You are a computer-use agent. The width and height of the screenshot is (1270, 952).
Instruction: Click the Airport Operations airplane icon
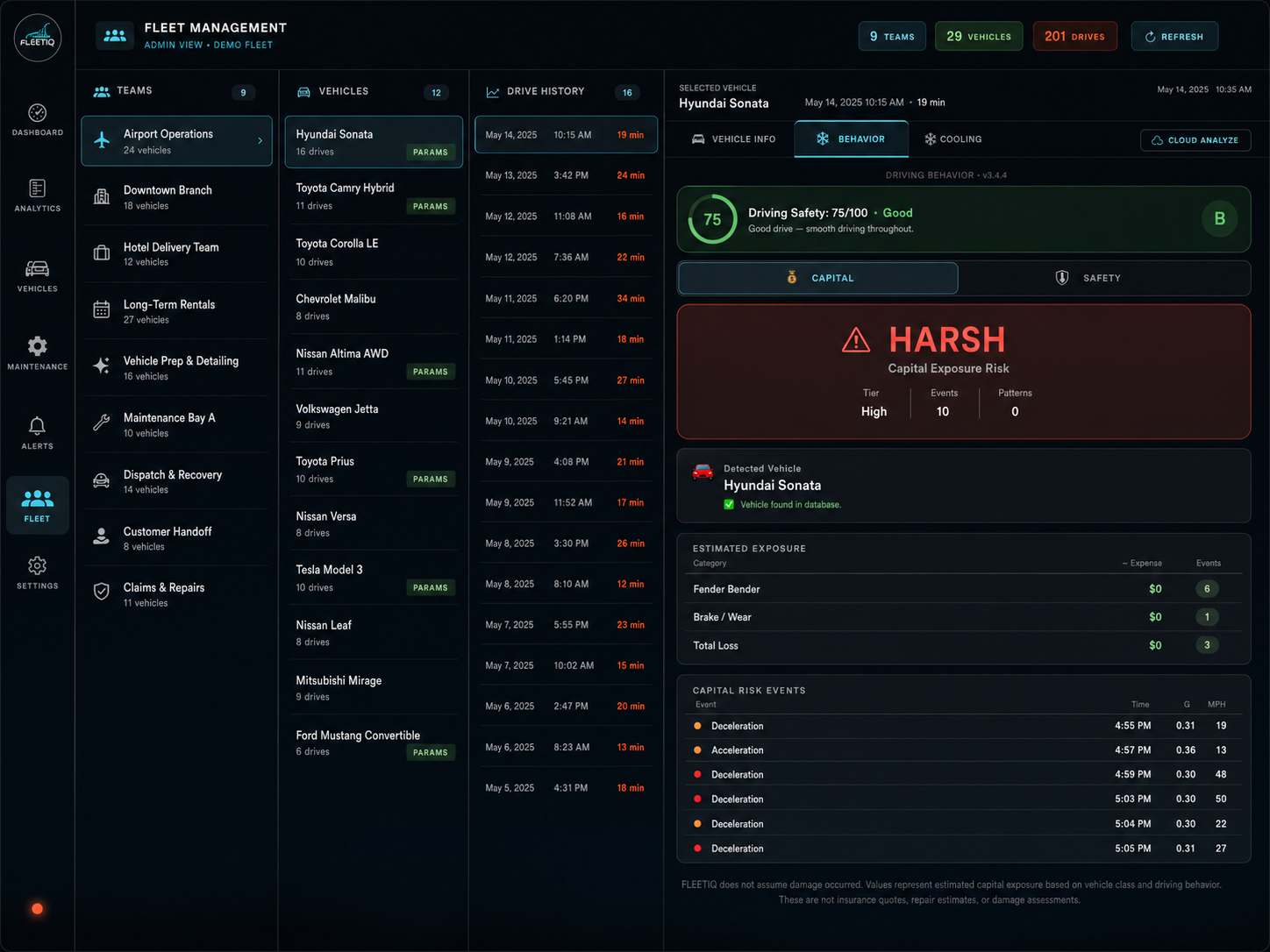(102, 140)
